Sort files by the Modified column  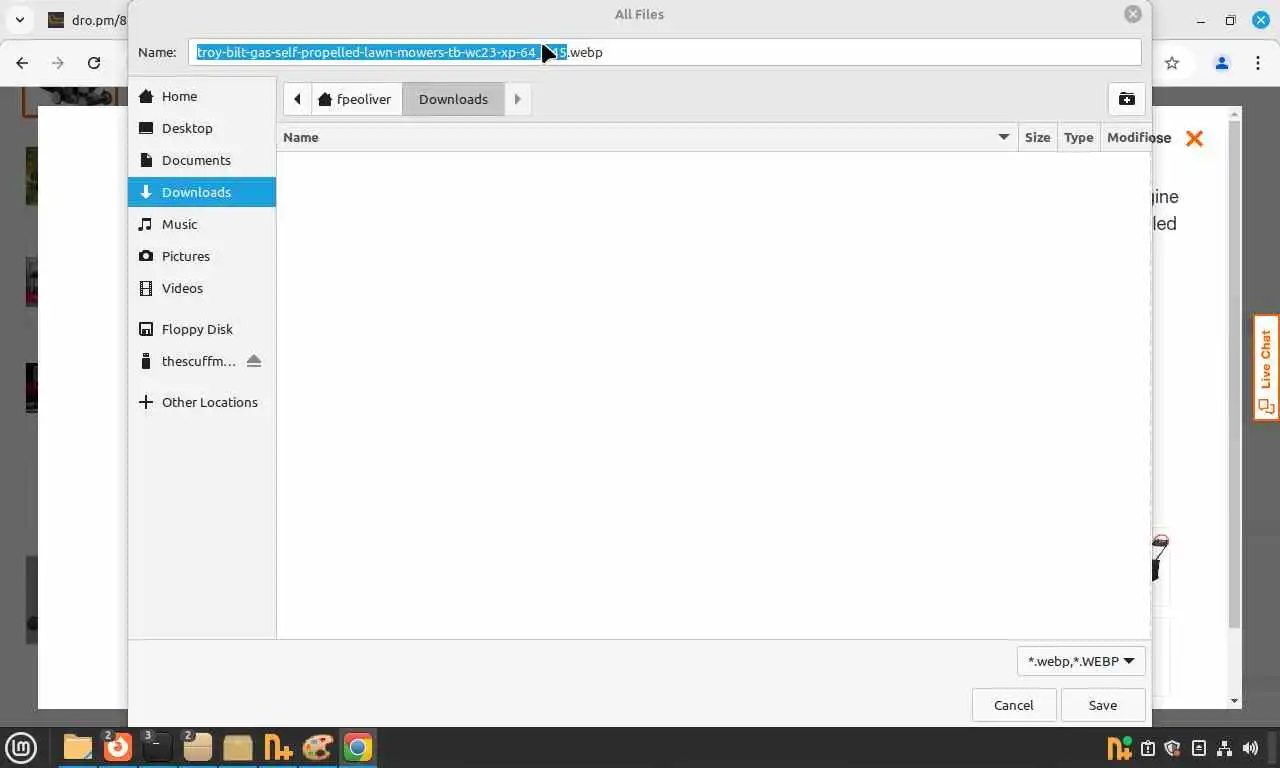click(1125, 137)
